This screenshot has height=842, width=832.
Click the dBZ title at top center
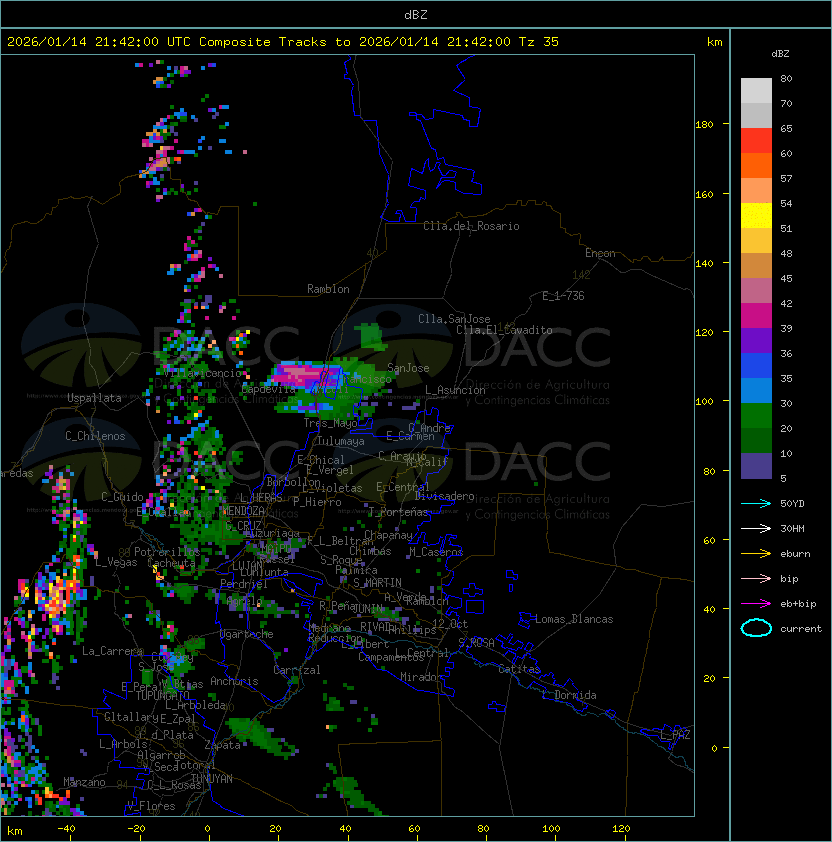point(416,15)
